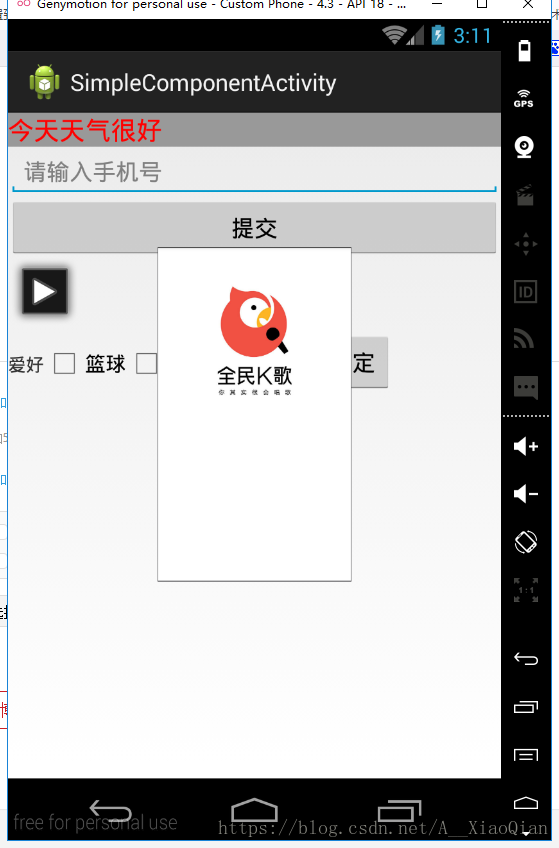This screenshot has width=559, height=848.
Task: Click the sidebar Menu button
Action: tap(525, 755)
